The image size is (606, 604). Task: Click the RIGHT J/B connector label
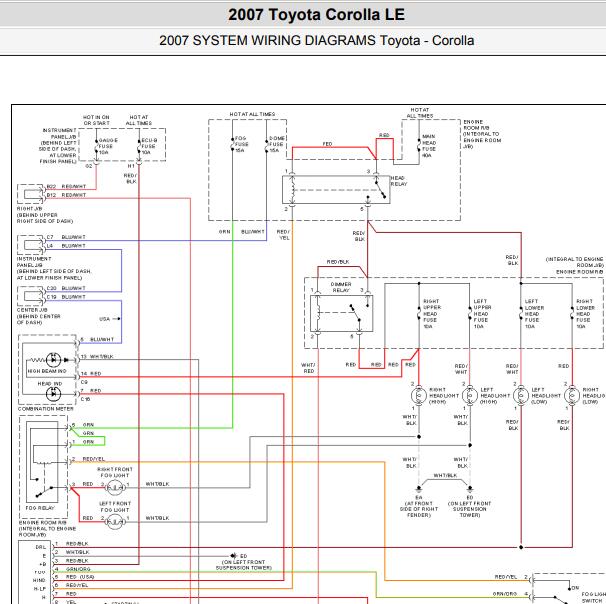44,215
